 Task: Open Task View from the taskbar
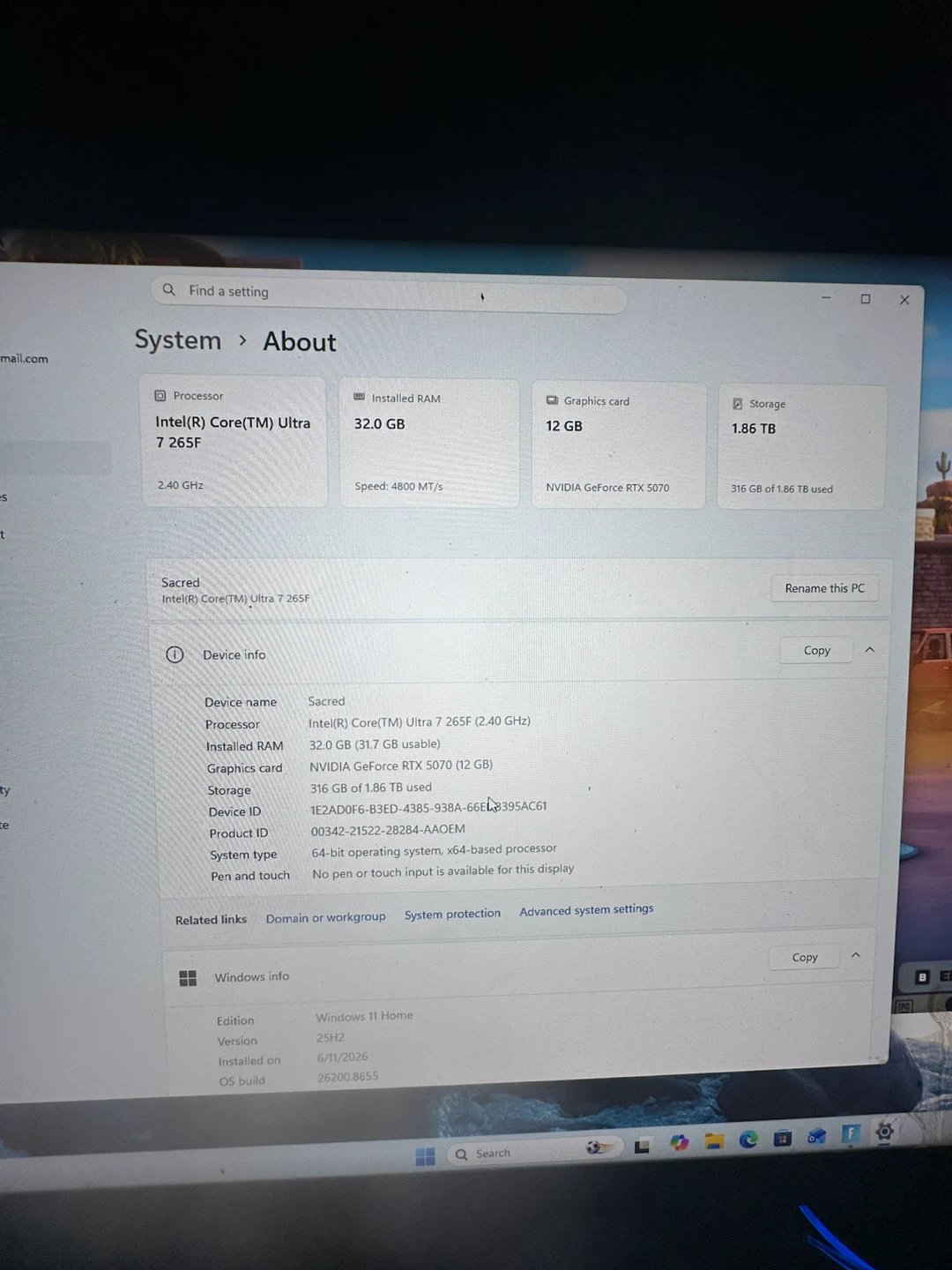pyautogui.click(x=642, y=1147)
